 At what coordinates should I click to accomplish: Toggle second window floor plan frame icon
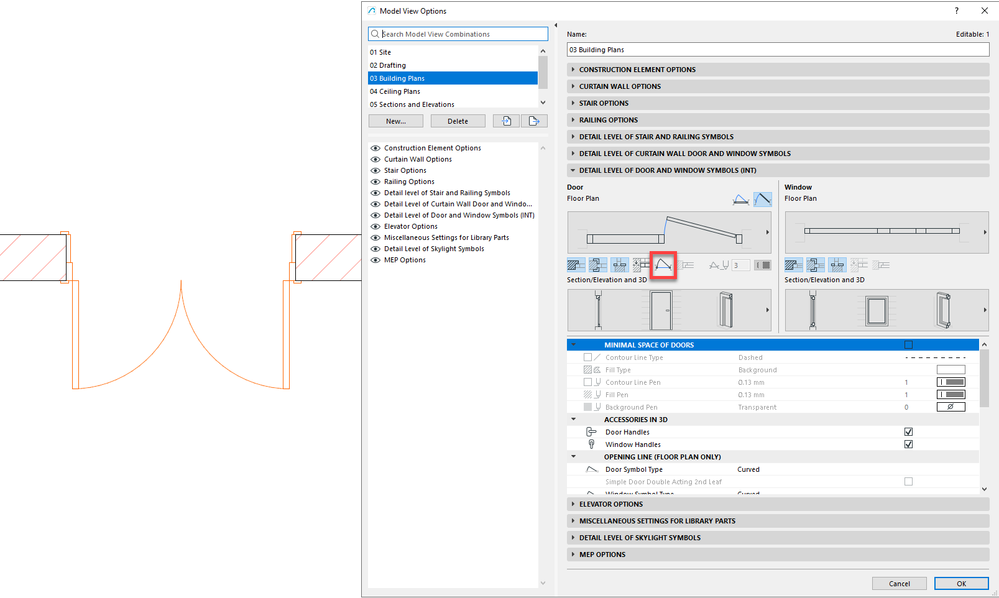coord(815,265)
